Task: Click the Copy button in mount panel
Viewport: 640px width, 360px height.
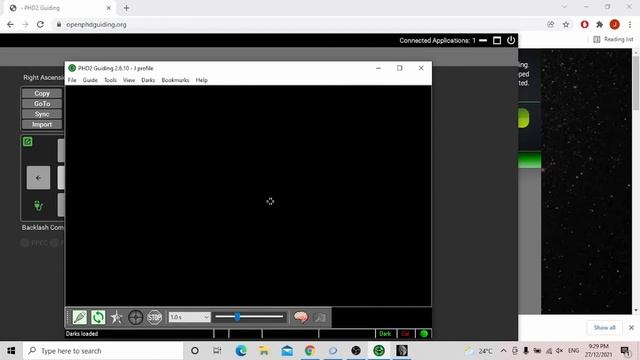Action: [x=42, y=93]
